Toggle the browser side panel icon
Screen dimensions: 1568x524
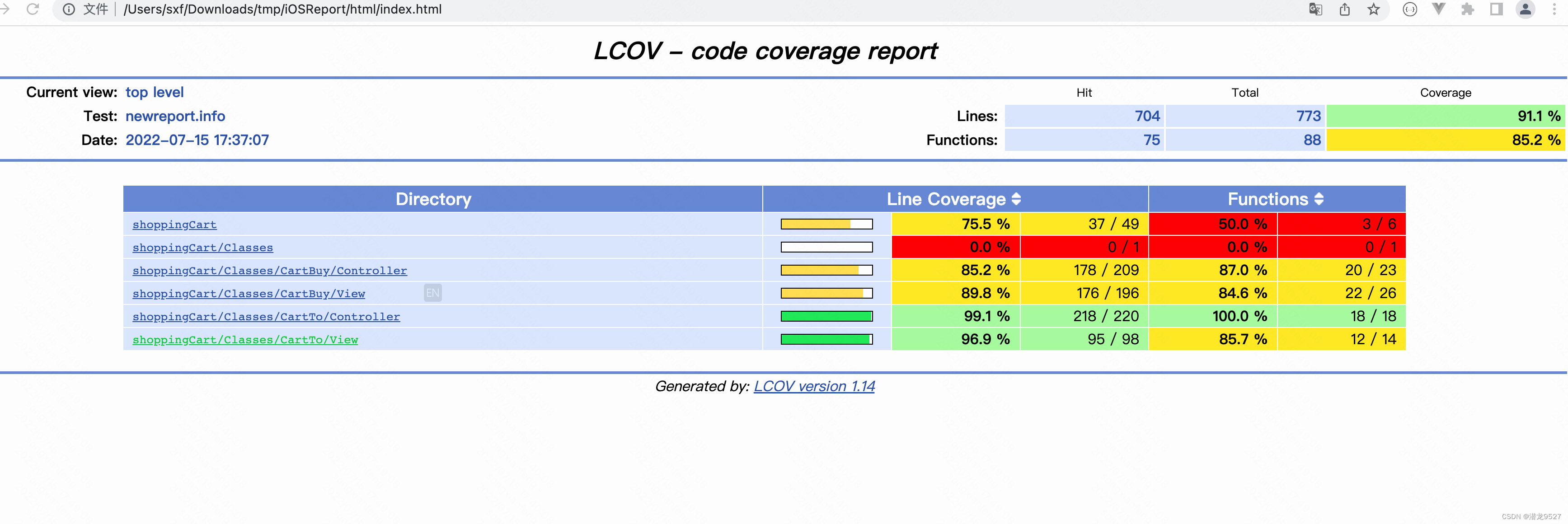point(1496,9)
